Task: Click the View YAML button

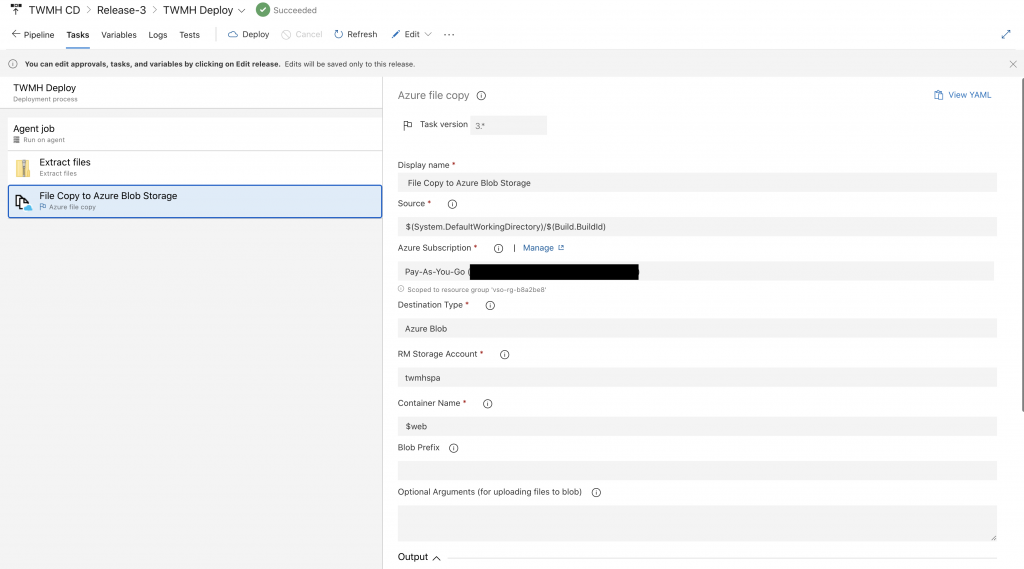Action: [x=962, y=95]
